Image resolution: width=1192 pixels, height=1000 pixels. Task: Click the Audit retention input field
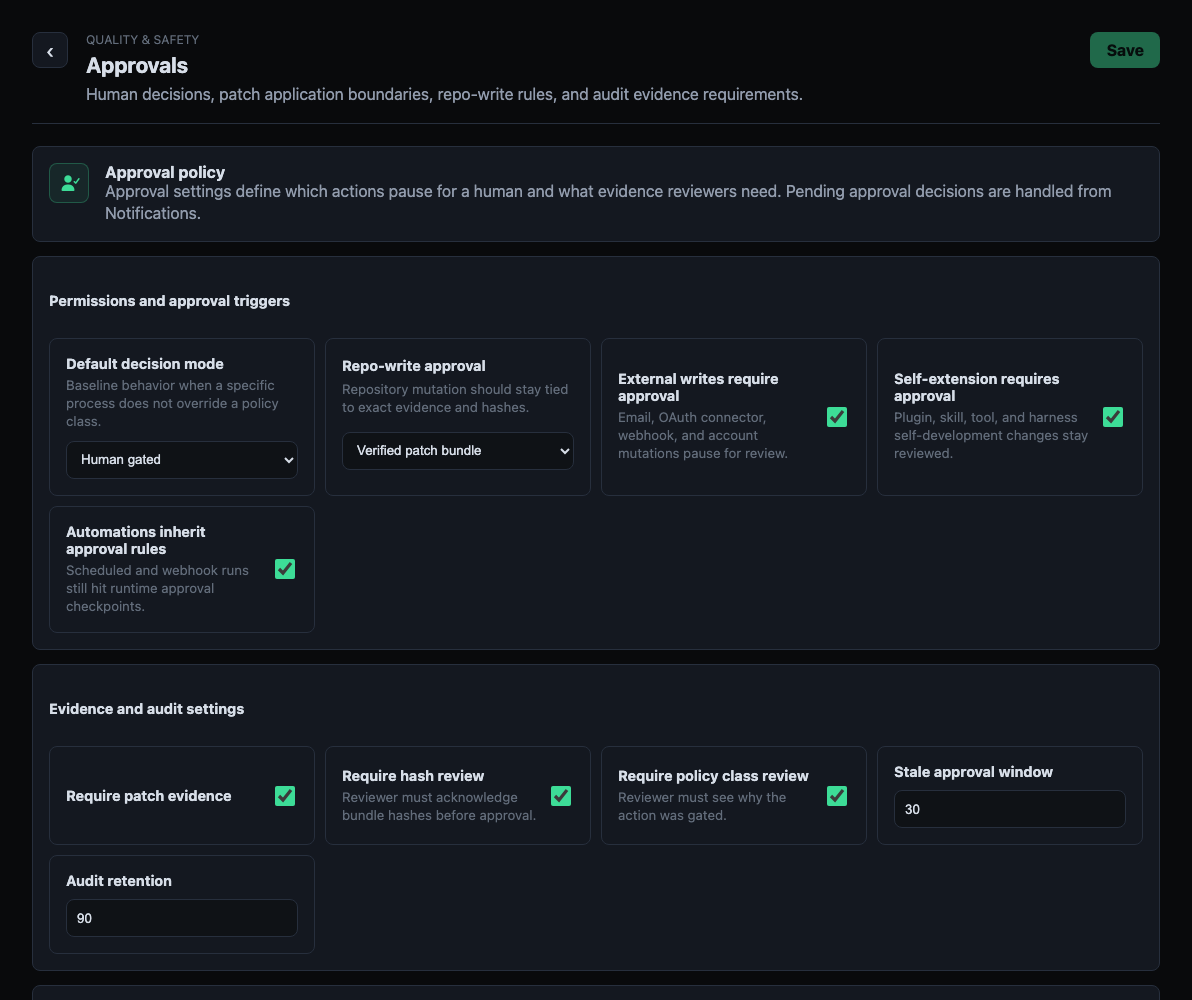pyautogui.click(x=182, y=918)
